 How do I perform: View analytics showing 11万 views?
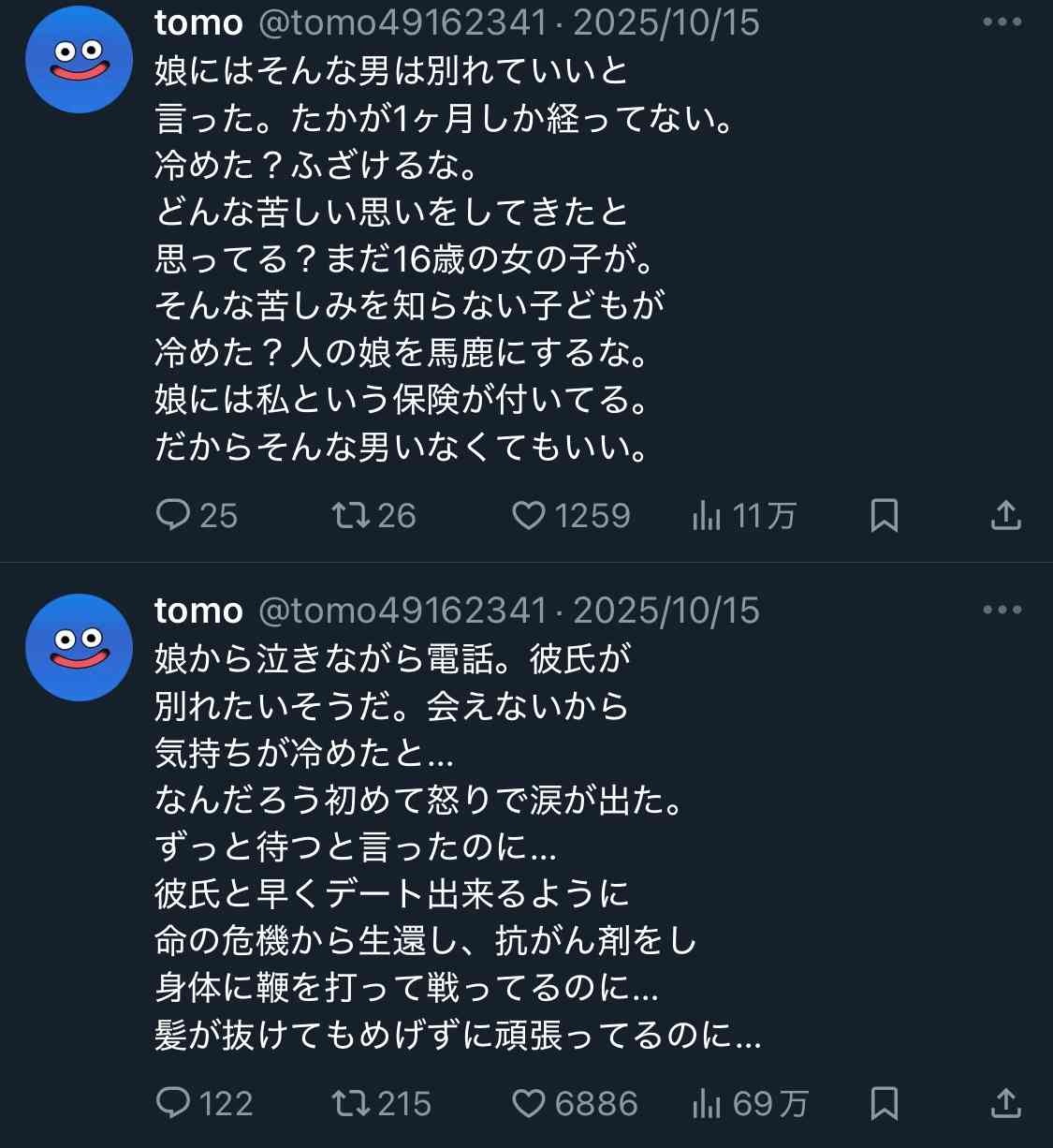pyautogui.click(x=707, y=515)
